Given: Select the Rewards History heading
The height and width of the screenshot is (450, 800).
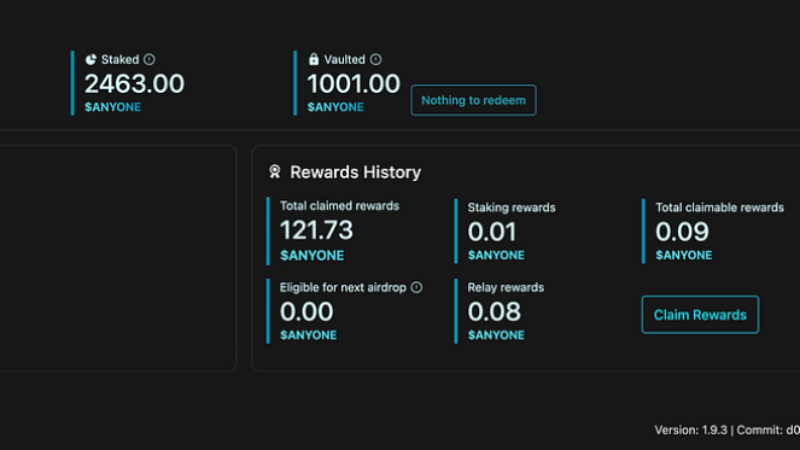Looking at the screenshot, I should pos(355,172).
